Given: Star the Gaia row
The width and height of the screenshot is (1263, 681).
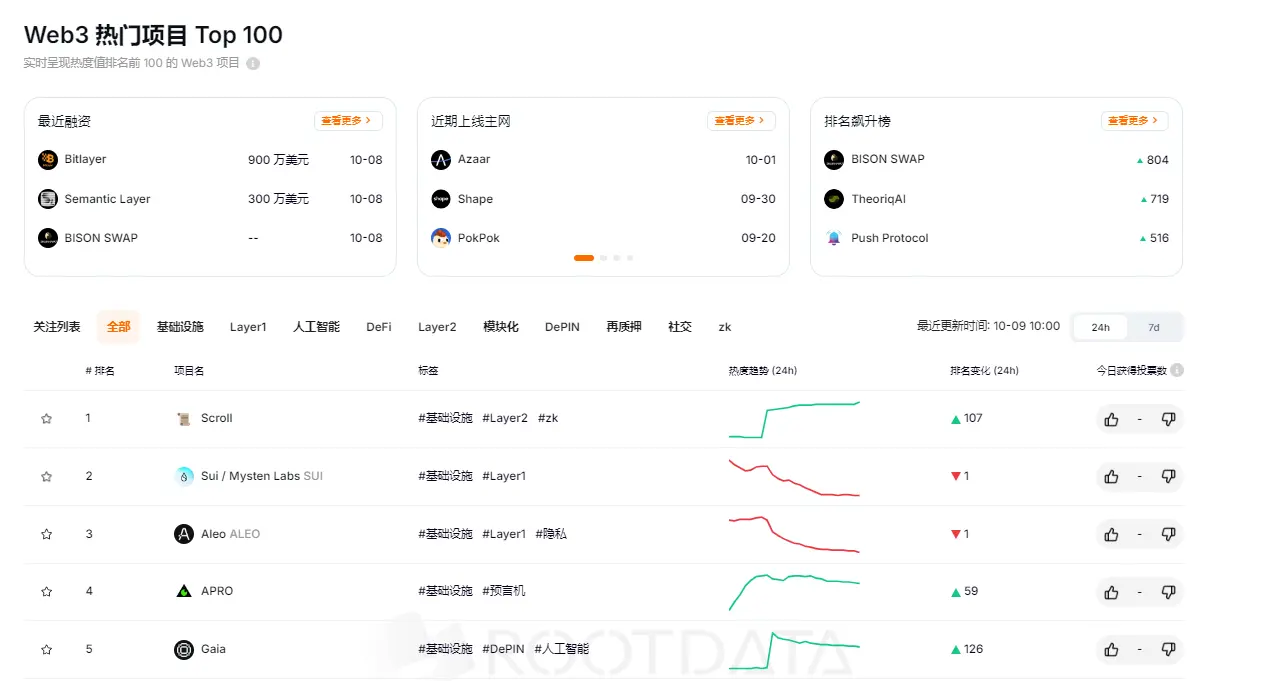Looking at the screenshot, I should [x=46, y=649].
